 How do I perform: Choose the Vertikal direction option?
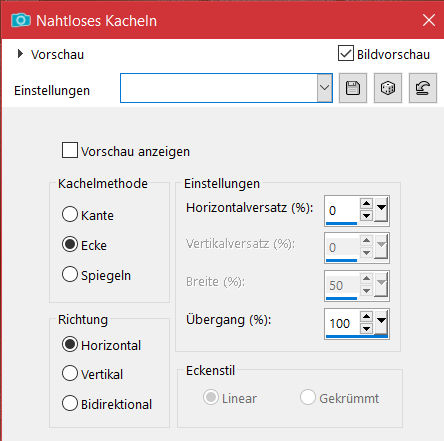pyautogui.click(x=70, y=373)
